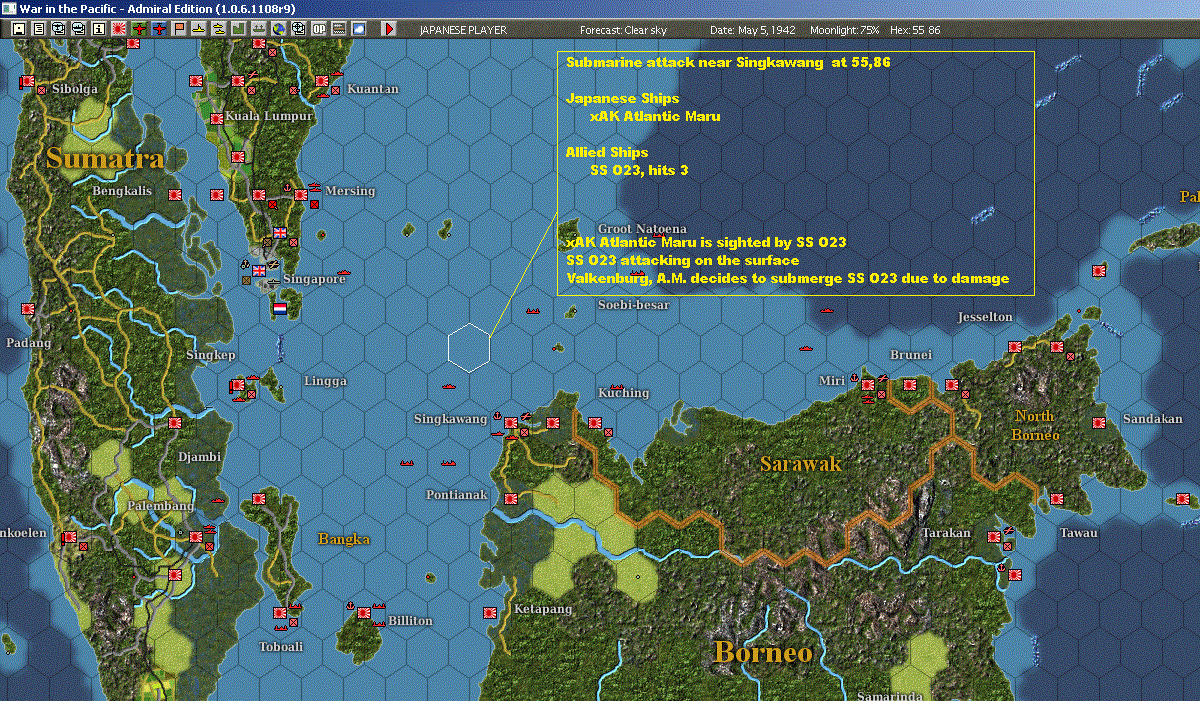Click the British flag marker north of Singapore
Viewport: 1200px width, 701px height.
[x=280, y=234]
